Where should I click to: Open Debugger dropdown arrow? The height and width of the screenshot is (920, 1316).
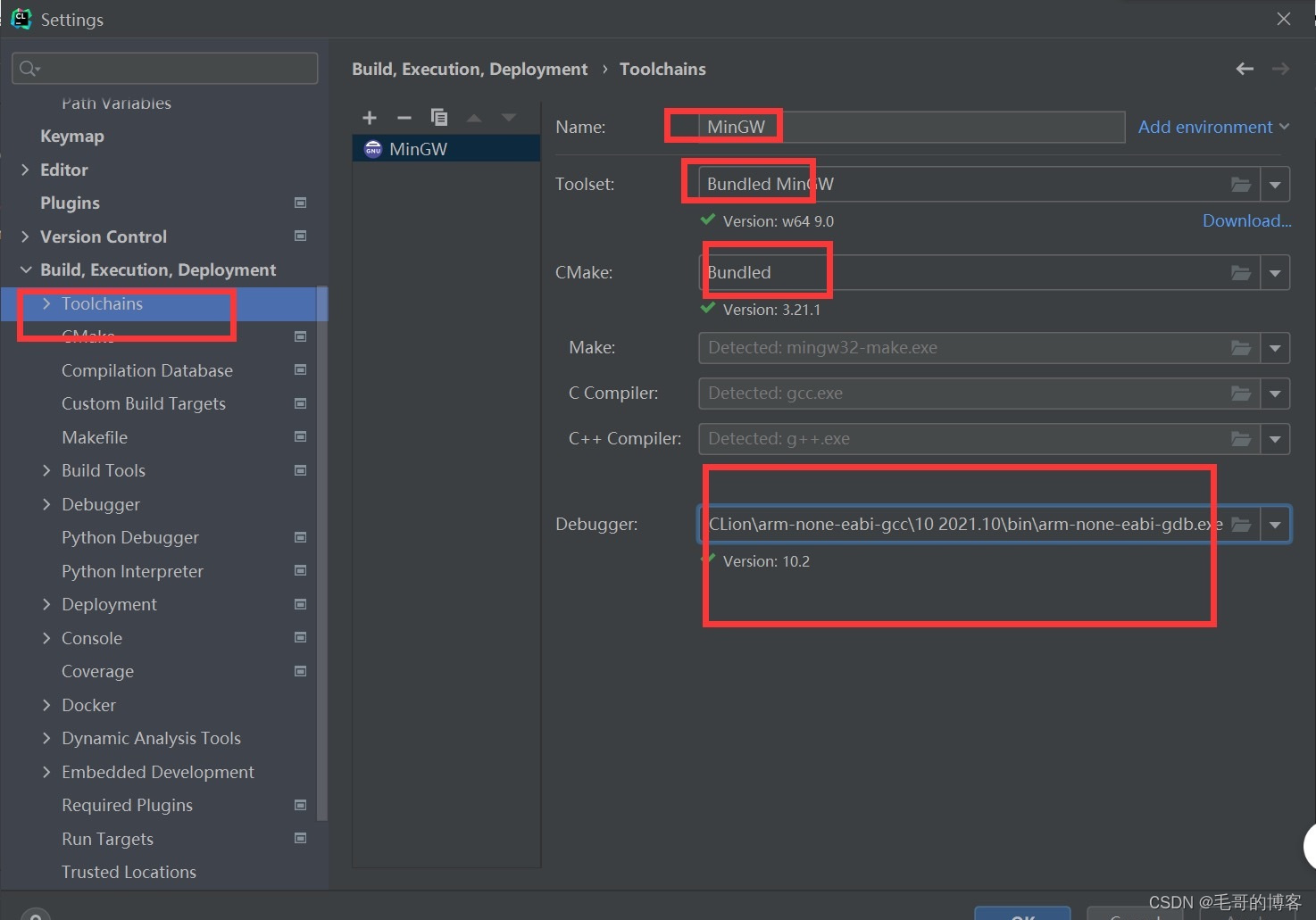click(x=1275, y=525)
